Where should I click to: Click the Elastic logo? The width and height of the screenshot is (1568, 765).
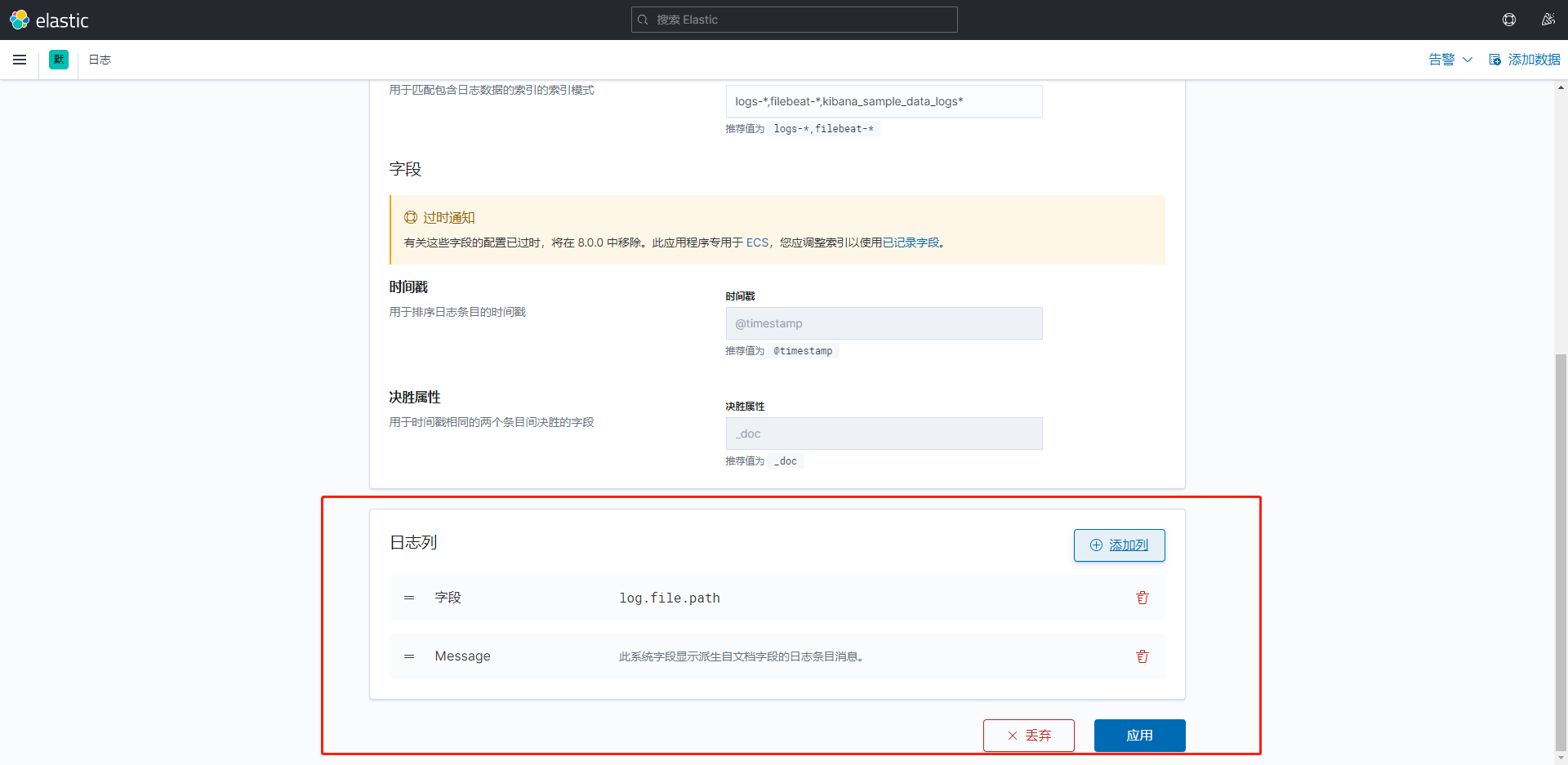click(x=49, y=20)
